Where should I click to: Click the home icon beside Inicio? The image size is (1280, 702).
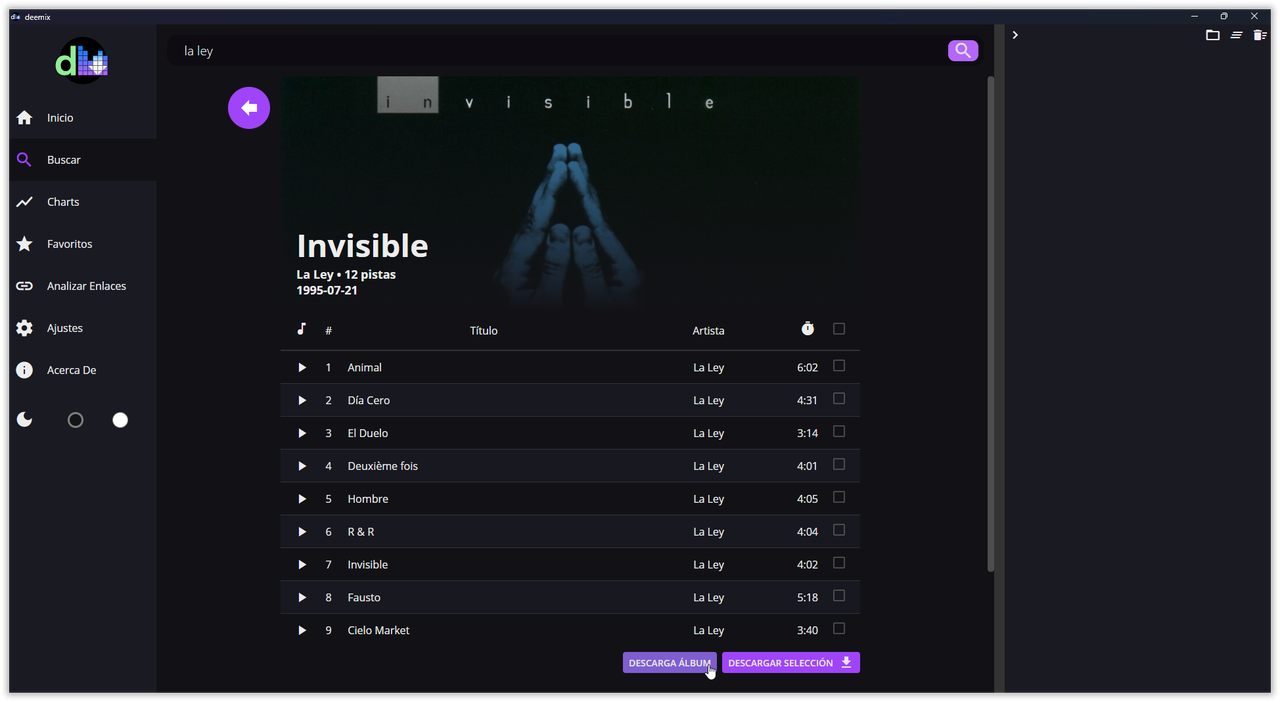coord(25,118)
